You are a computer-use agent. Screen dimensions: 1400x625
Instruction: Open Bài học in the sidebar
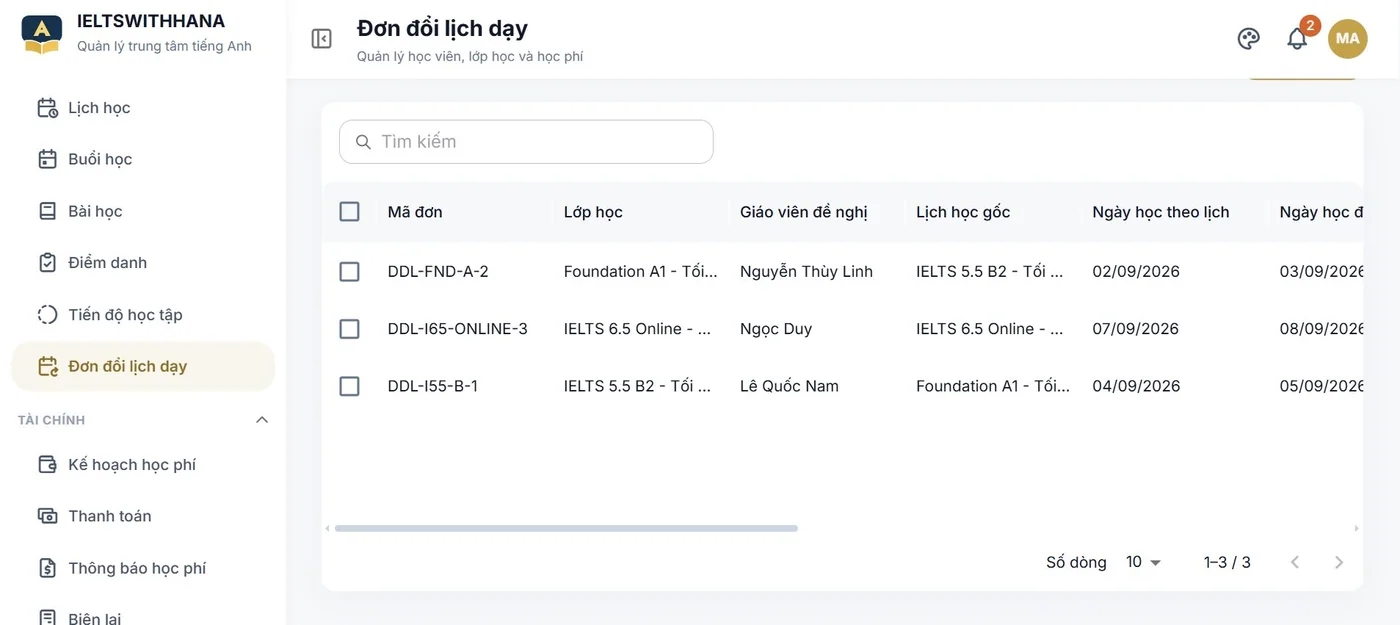(143, 211)
